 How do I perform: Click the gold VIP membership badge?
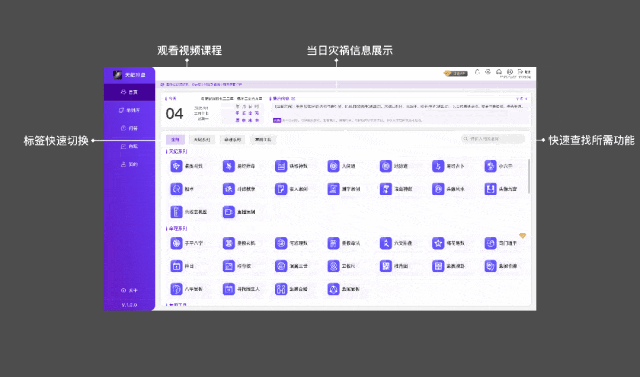(x=456, y=73)
